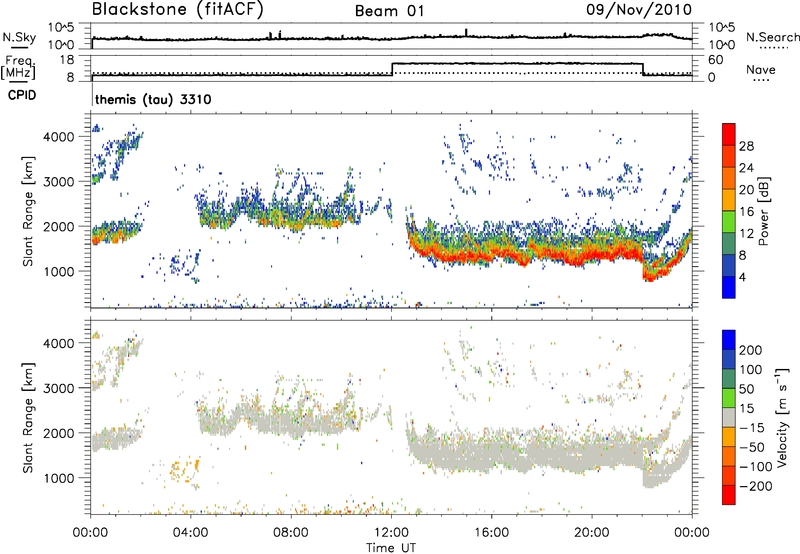This screenshot has width=800, height=554.
Task: Click the "16:00" time tick label
Action: [x=491, y=533]
